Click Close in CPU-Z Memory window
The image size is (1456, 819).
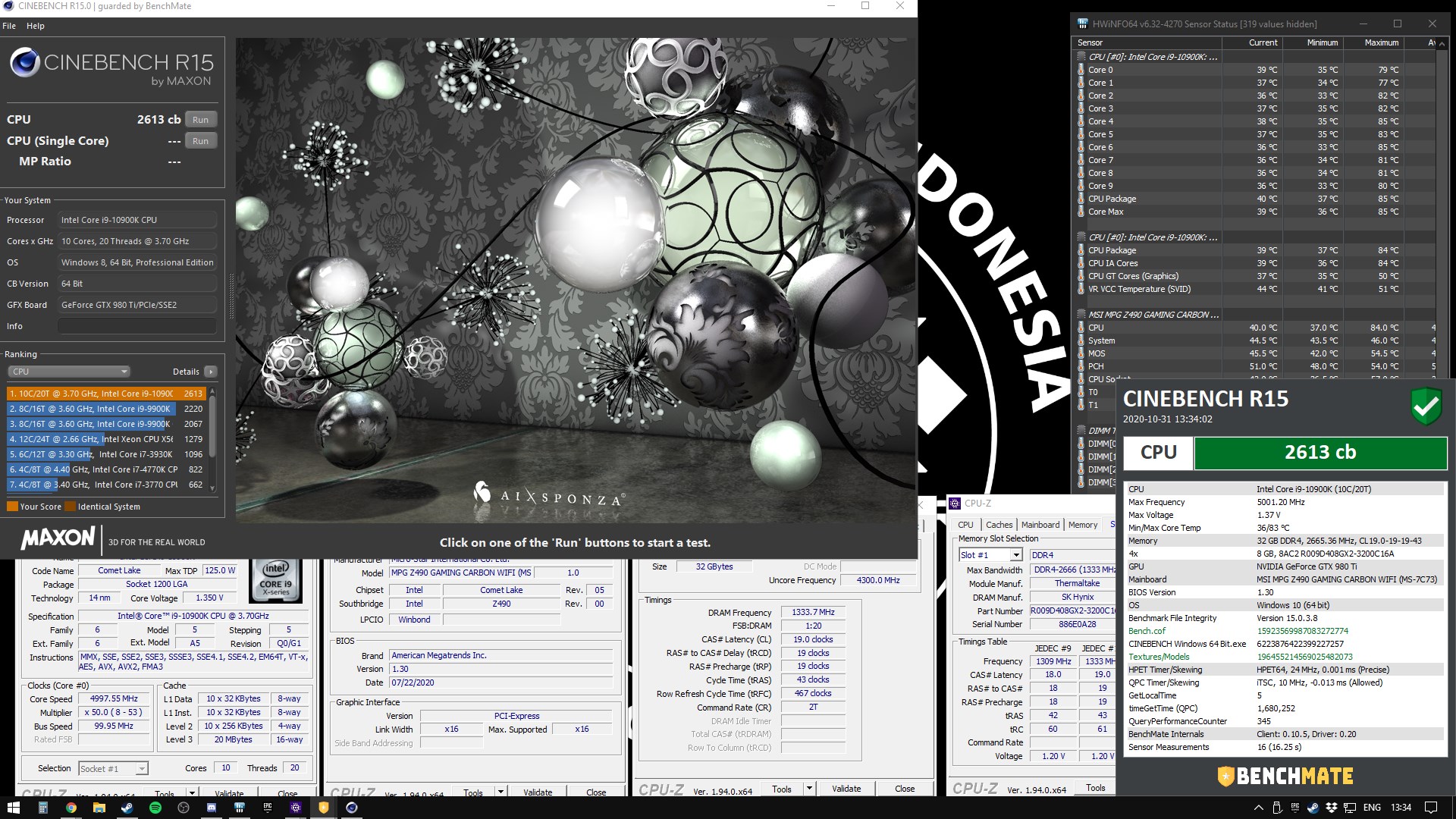[x=905, y=789]
